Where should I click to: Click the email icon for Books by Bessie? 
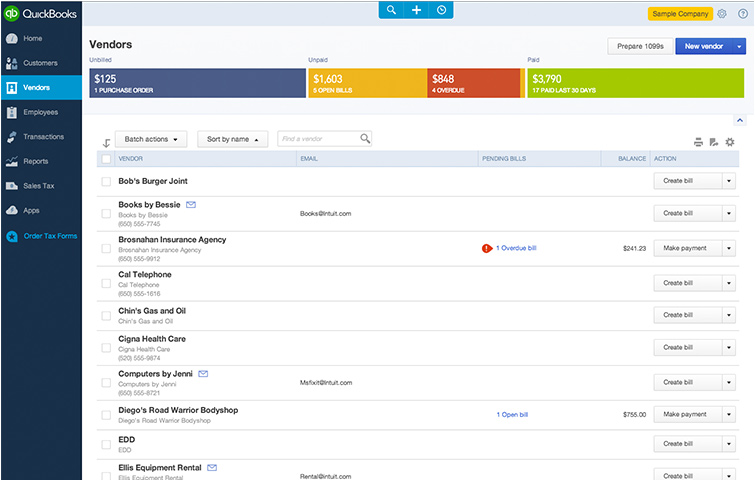[x=191, y=205]
